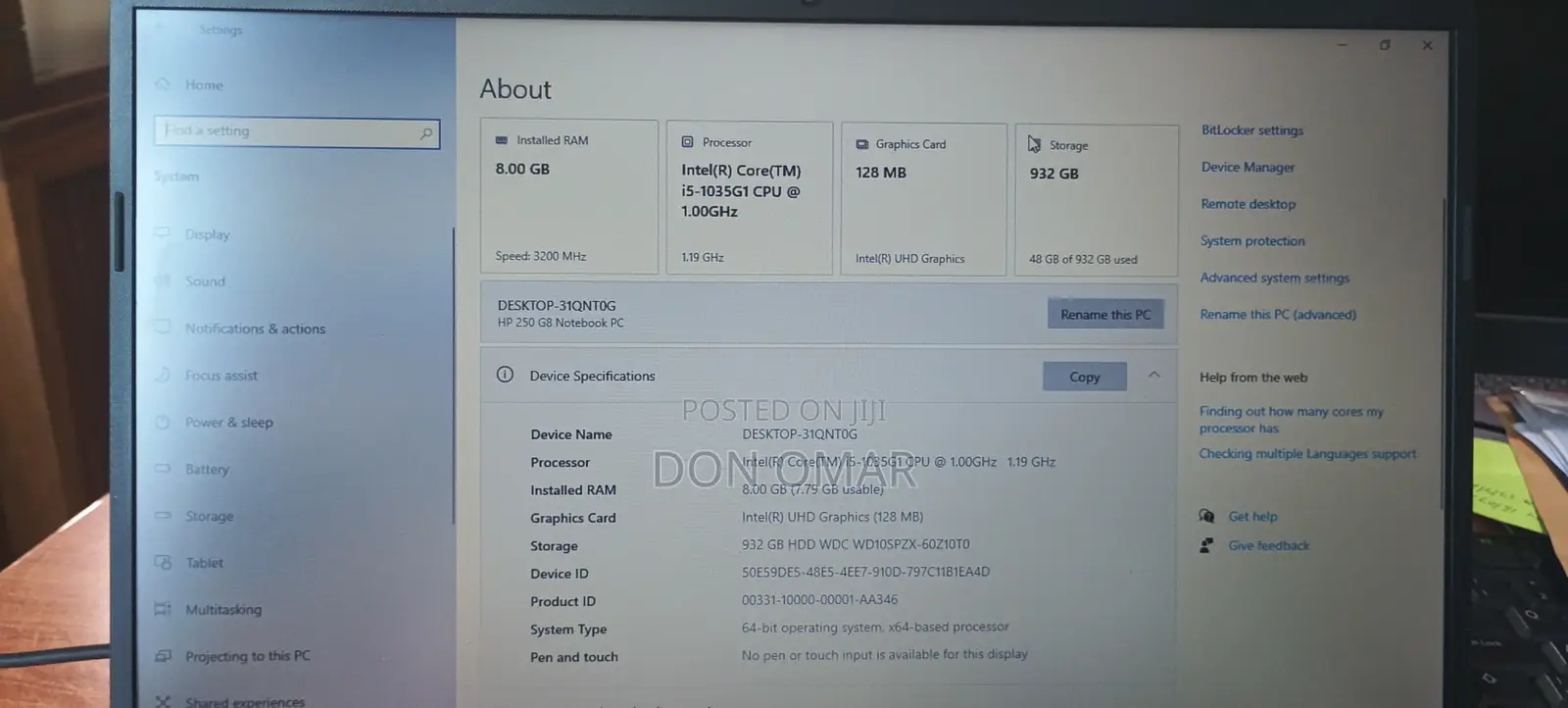Image resolution: width=1568 pixels, height=708 pixels.
Task: Collapse the Device Specifications section
Action: (x=1154, y=376)
